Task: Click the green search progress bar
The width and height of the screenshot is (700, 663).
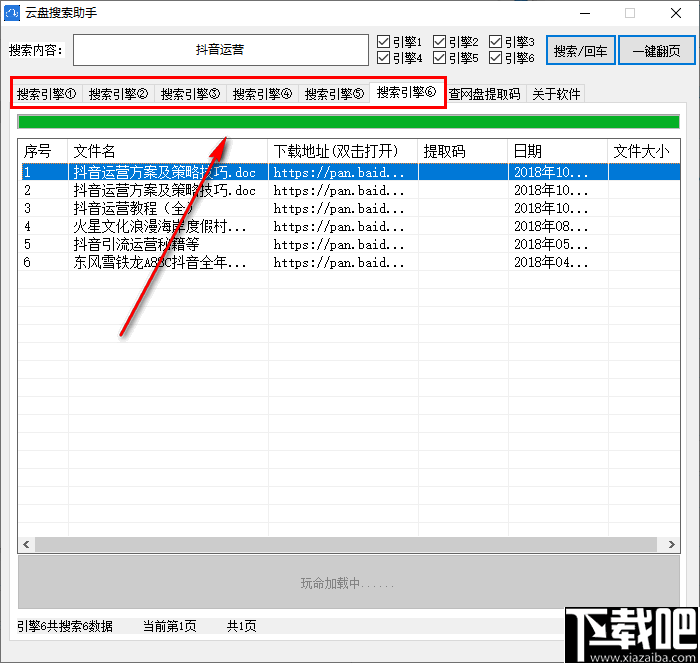Action: [x=349, y=122]
